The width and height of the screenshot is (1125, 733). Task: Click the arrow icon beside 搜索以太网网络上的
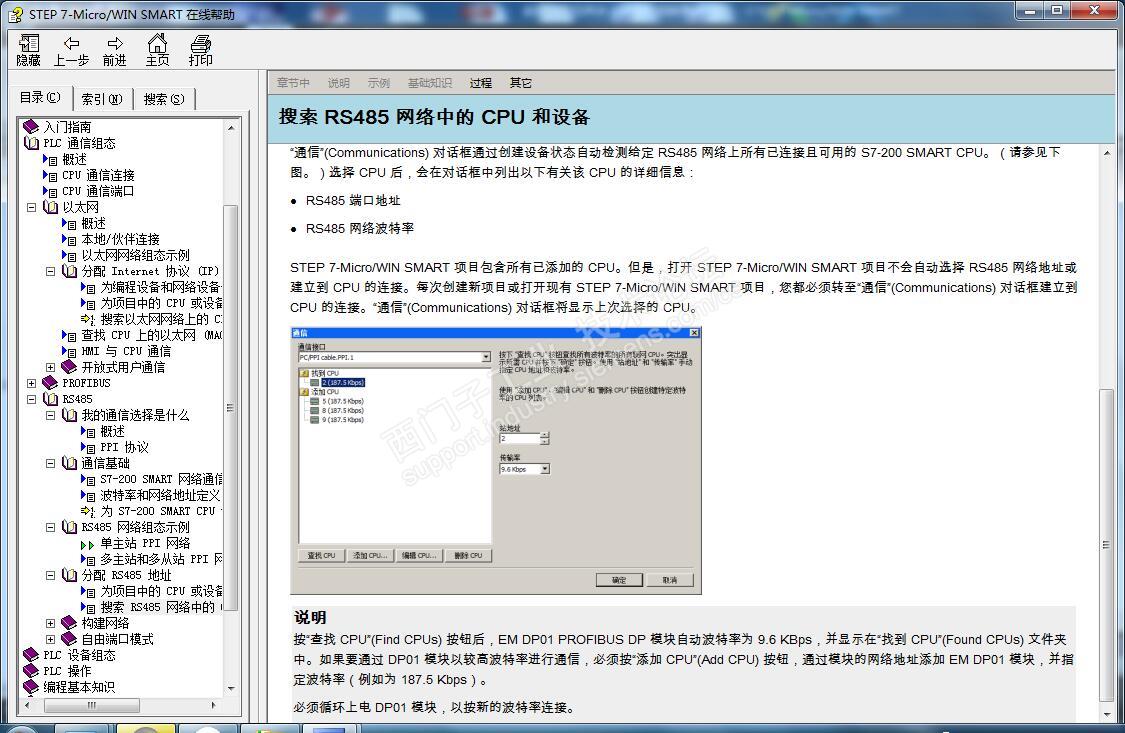pyautogui.click(x=88, y=319)
